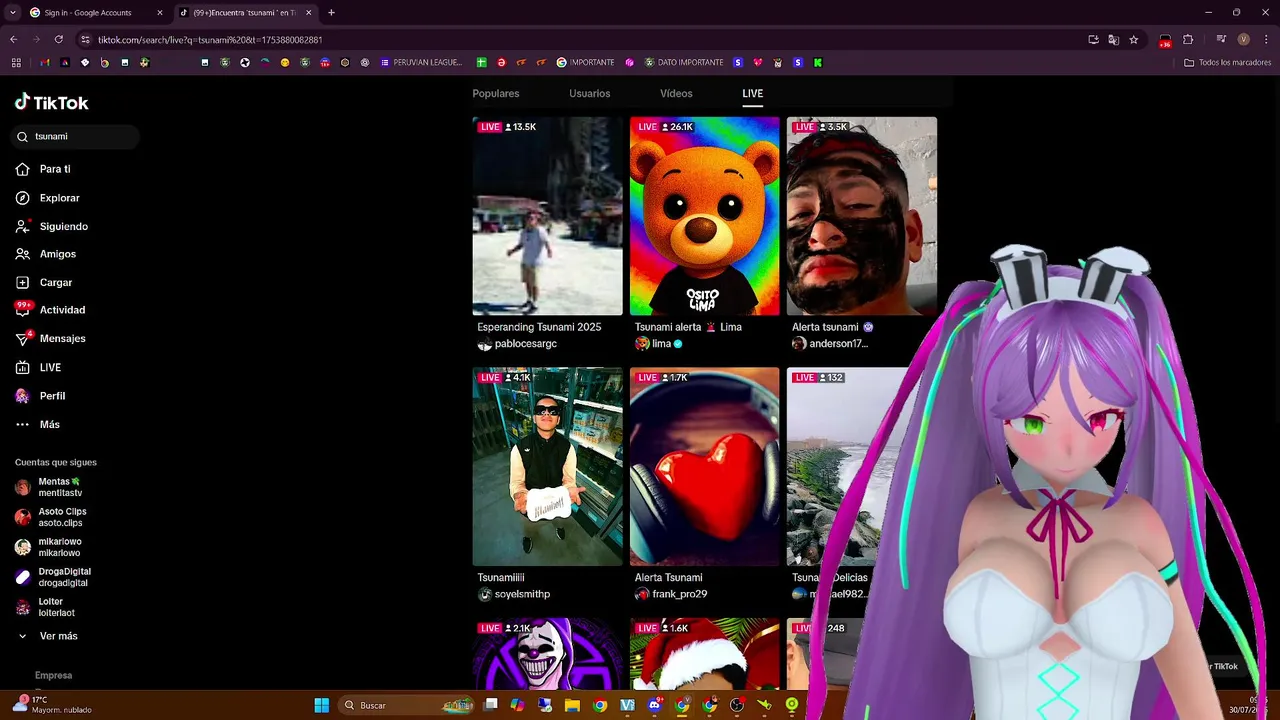Switch to Videos tab
This screenshot has width=1280, height=720.
[676, 93]
